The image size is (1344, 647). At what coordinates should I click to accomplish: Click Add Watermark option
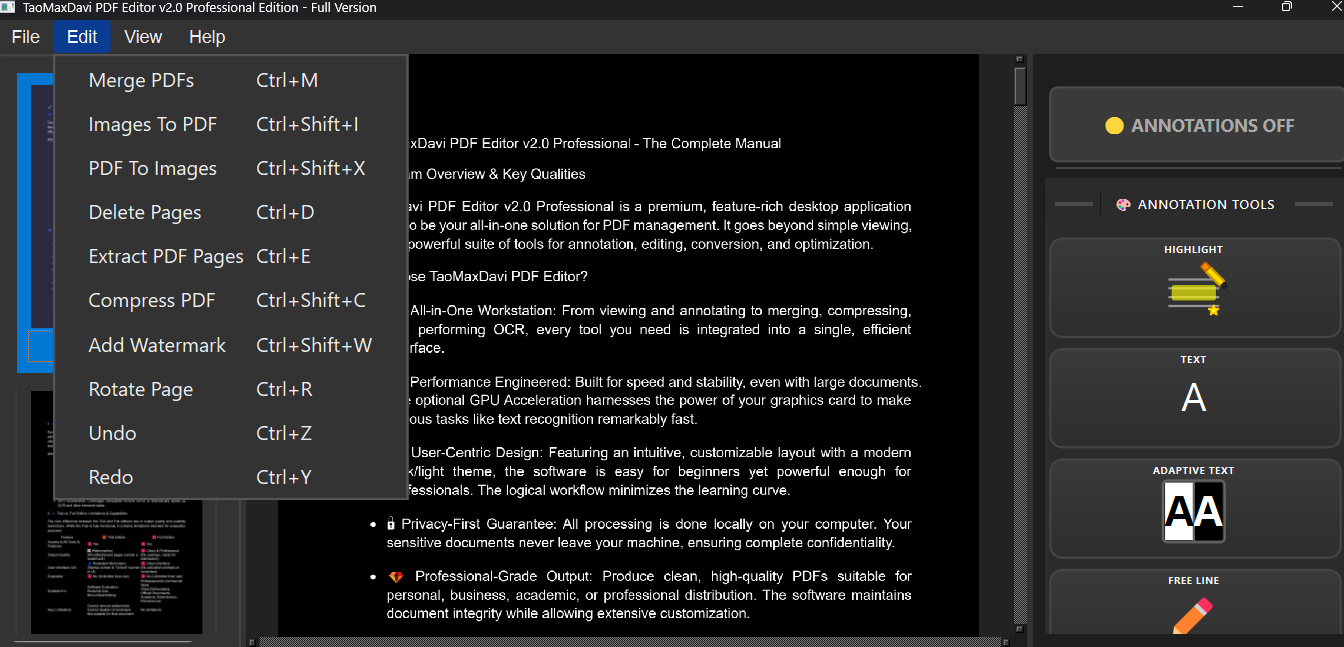[x=157, y=345]
